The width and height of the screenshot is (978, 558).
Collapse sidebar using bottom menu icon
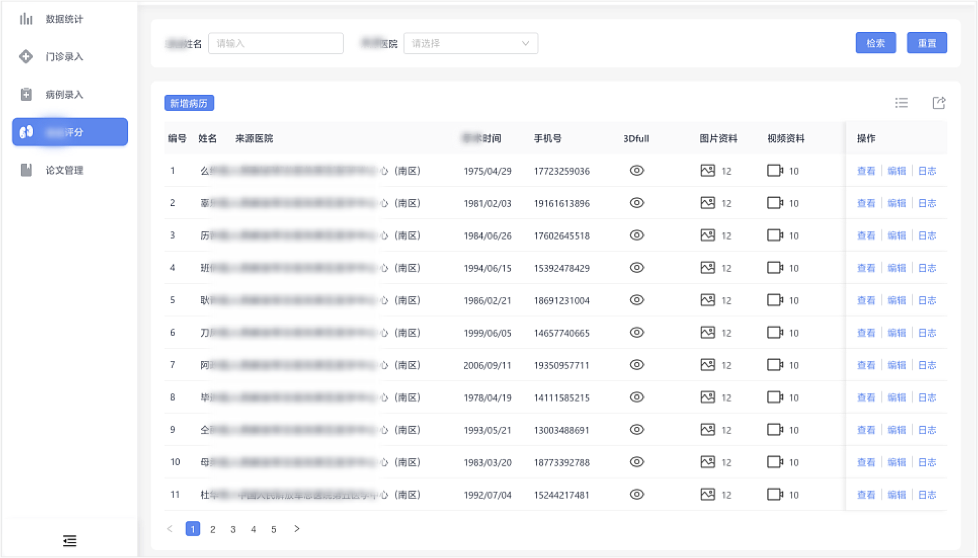[x=69, y=541]
